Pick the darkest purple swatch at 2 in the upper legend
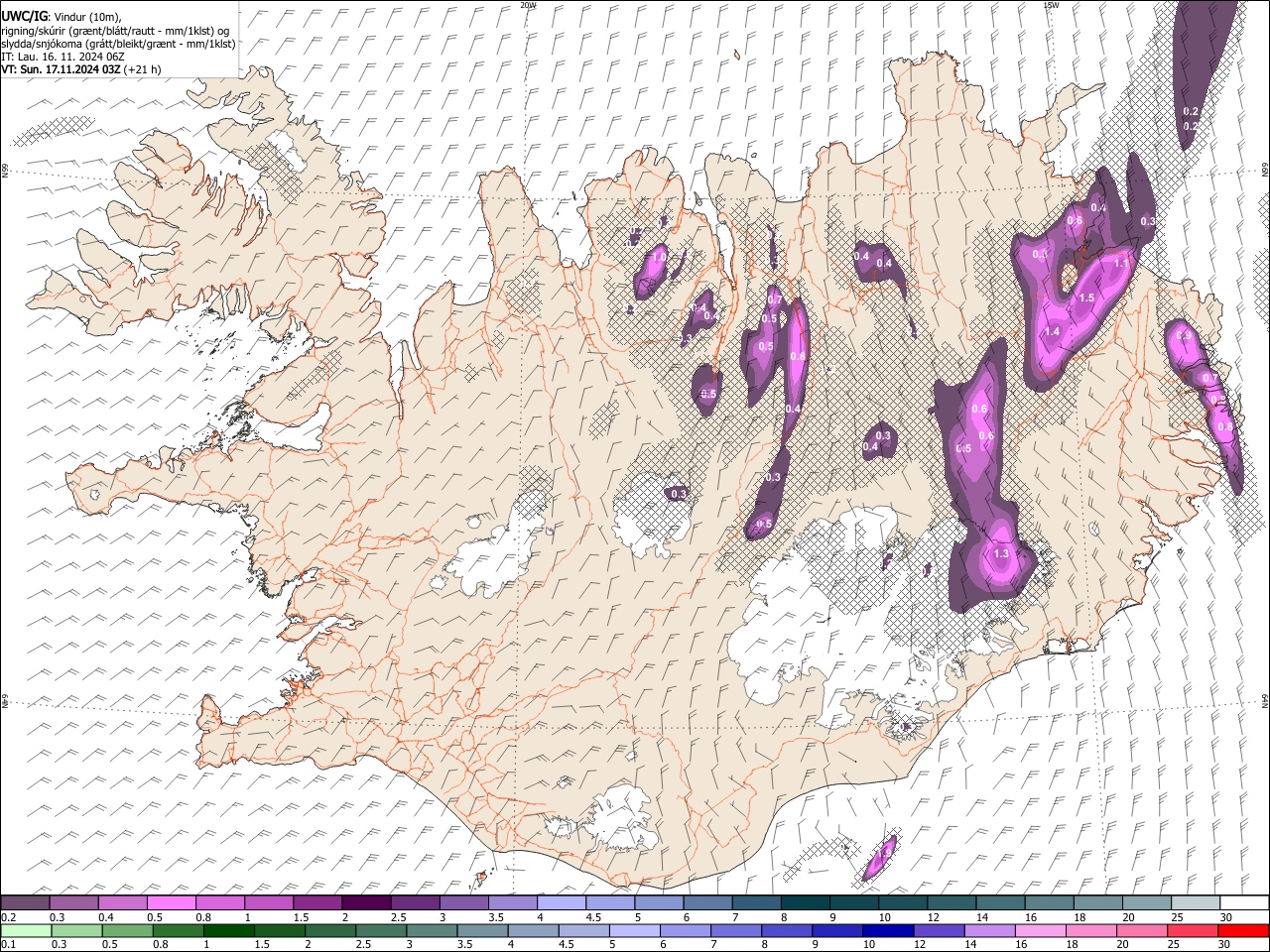Image resolution: width=1270 pixels, height=952 pixels. coord(365,903)
